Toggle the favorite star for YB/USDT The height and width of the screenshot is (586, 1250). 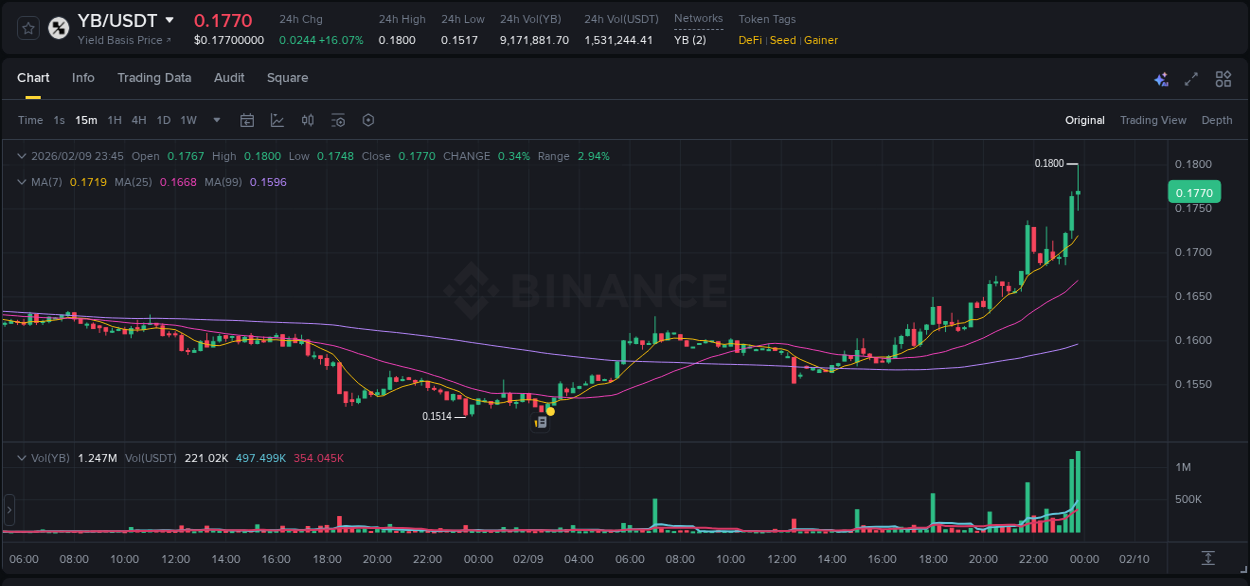point(27,27)
